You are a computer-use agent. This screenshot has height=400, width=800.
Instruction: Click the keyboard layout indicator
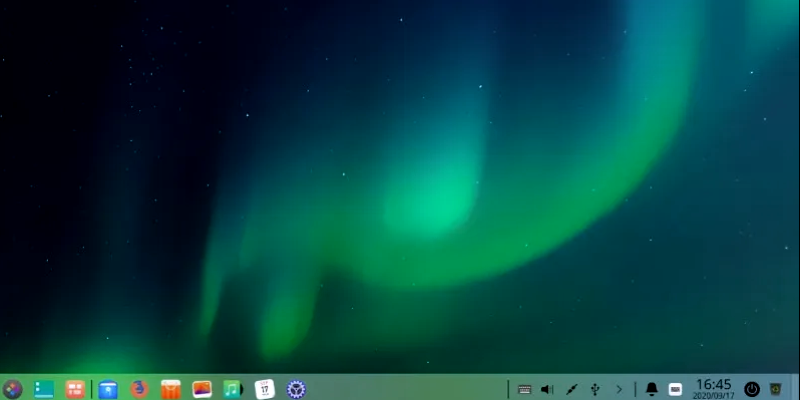click(676, 389)
